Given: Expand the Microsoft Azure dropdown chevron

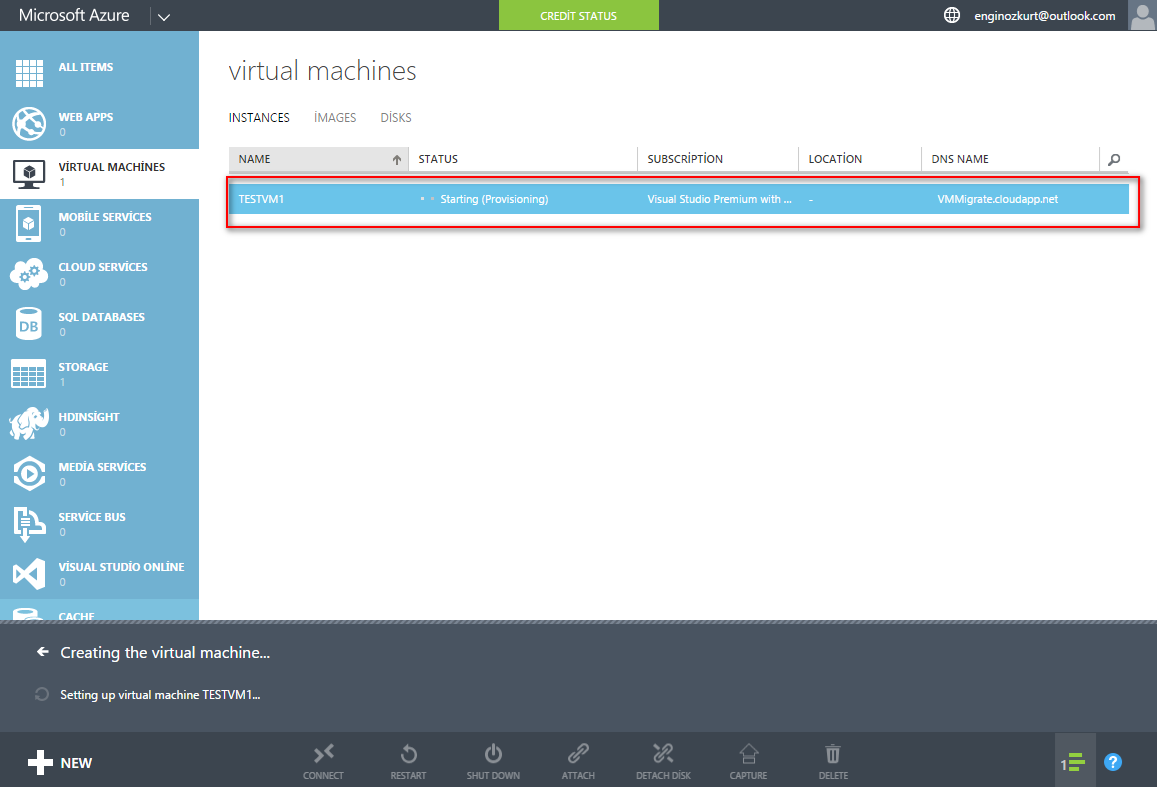Looking at the screenshot, I should tap(164, 16).
